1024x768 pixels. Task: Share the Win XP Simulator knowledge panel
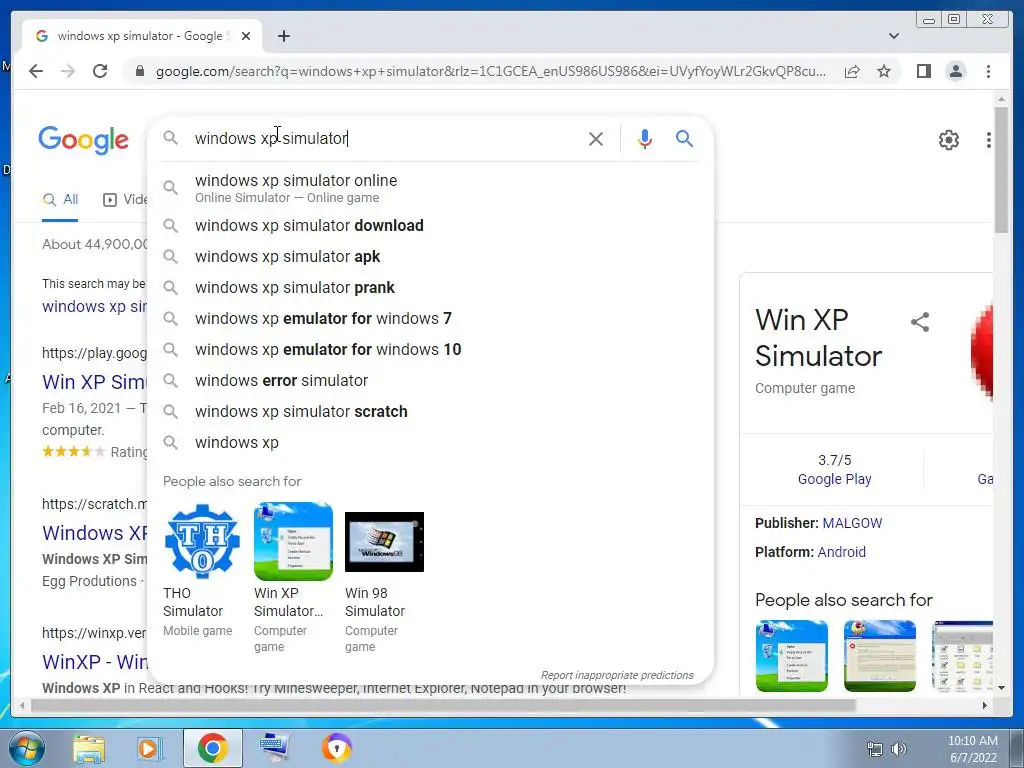(x=920, y=321)
